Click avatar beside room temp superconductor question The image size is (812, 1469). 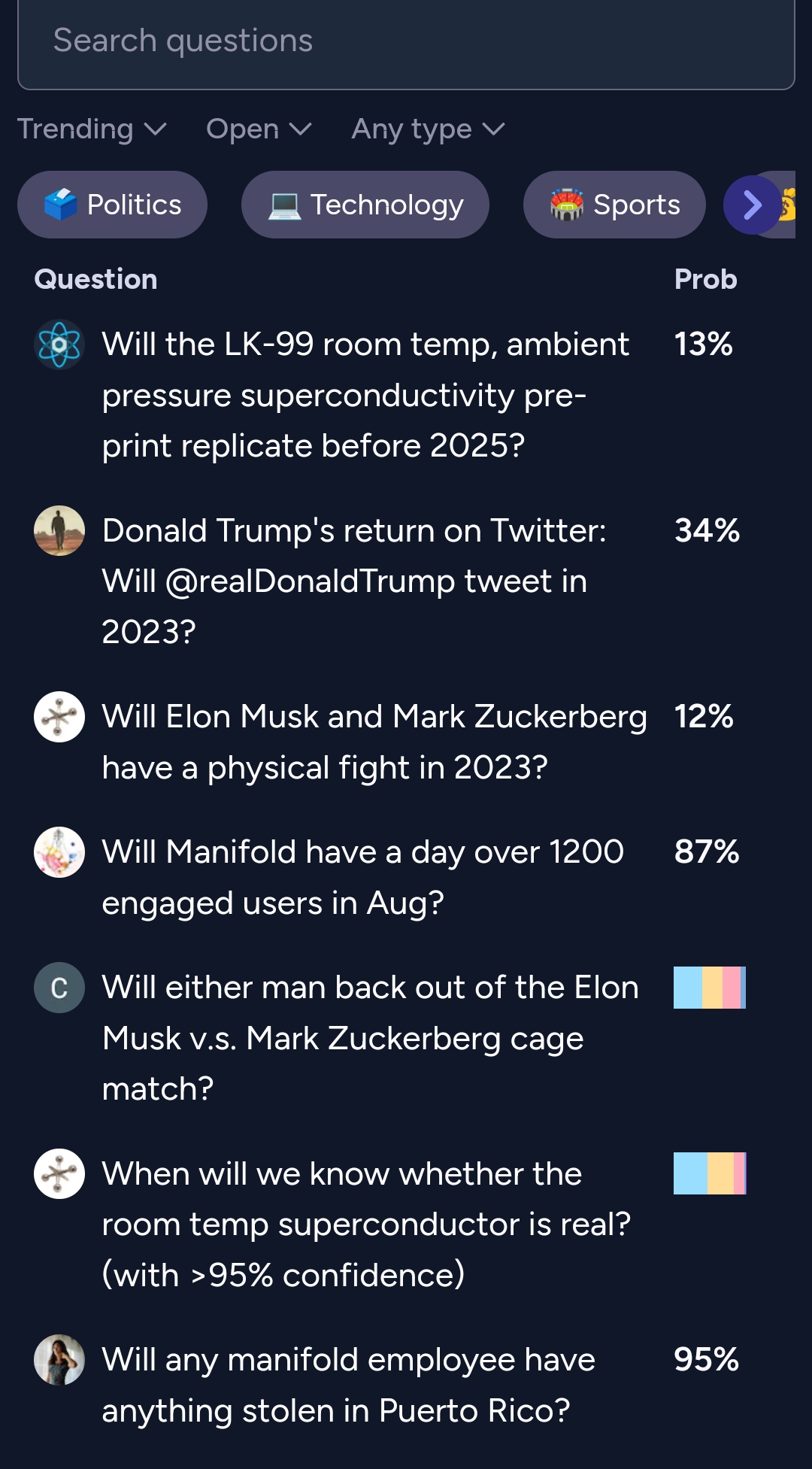tap(59, 1173)
